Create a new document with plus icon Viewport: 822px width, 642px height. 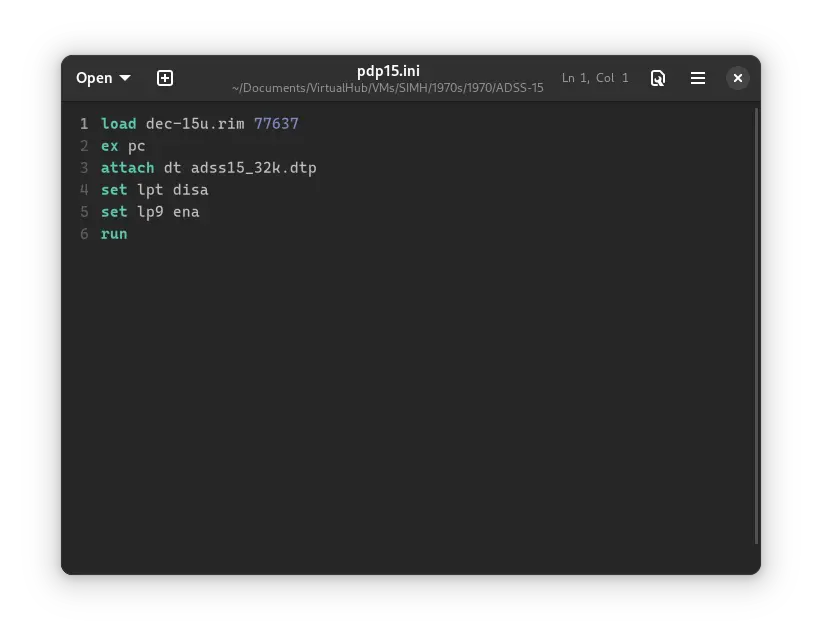point(165,78)
